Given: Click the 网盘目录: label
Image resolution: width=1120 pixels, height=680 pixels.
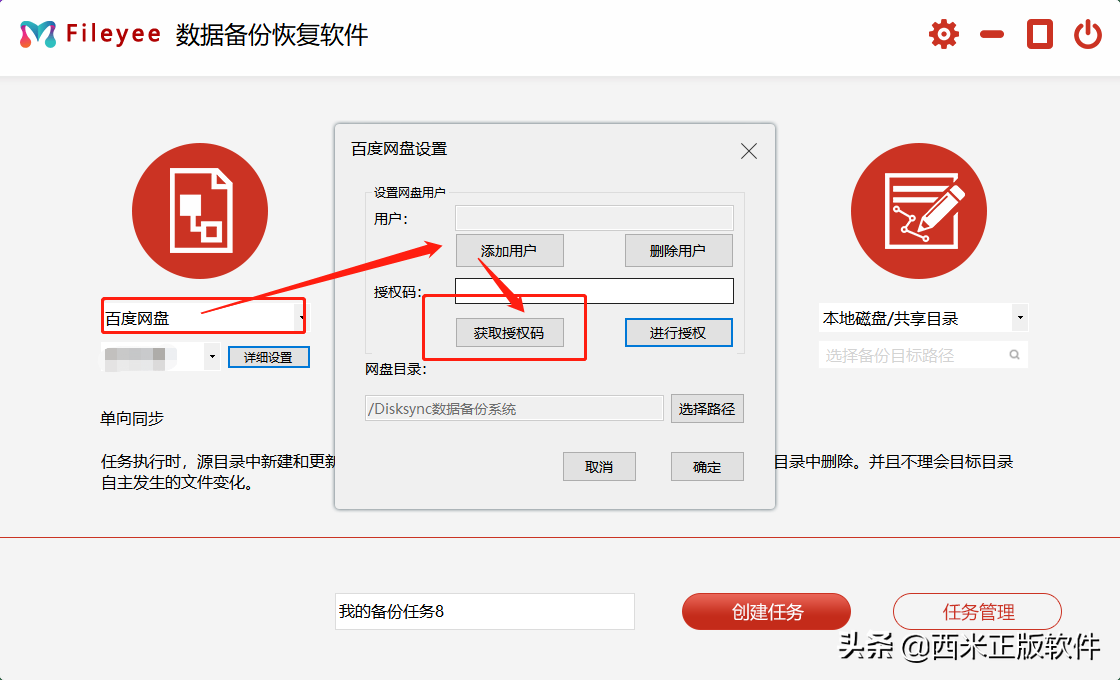Looking at the screenshot, I should click(396, 369).
